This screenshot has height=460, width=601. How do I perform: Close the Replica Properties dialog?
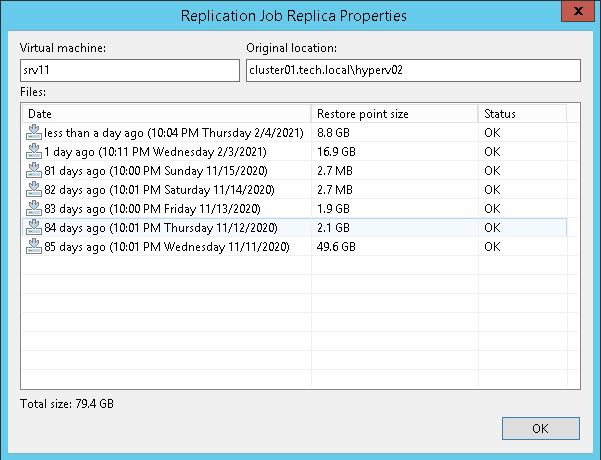point(578,11)
